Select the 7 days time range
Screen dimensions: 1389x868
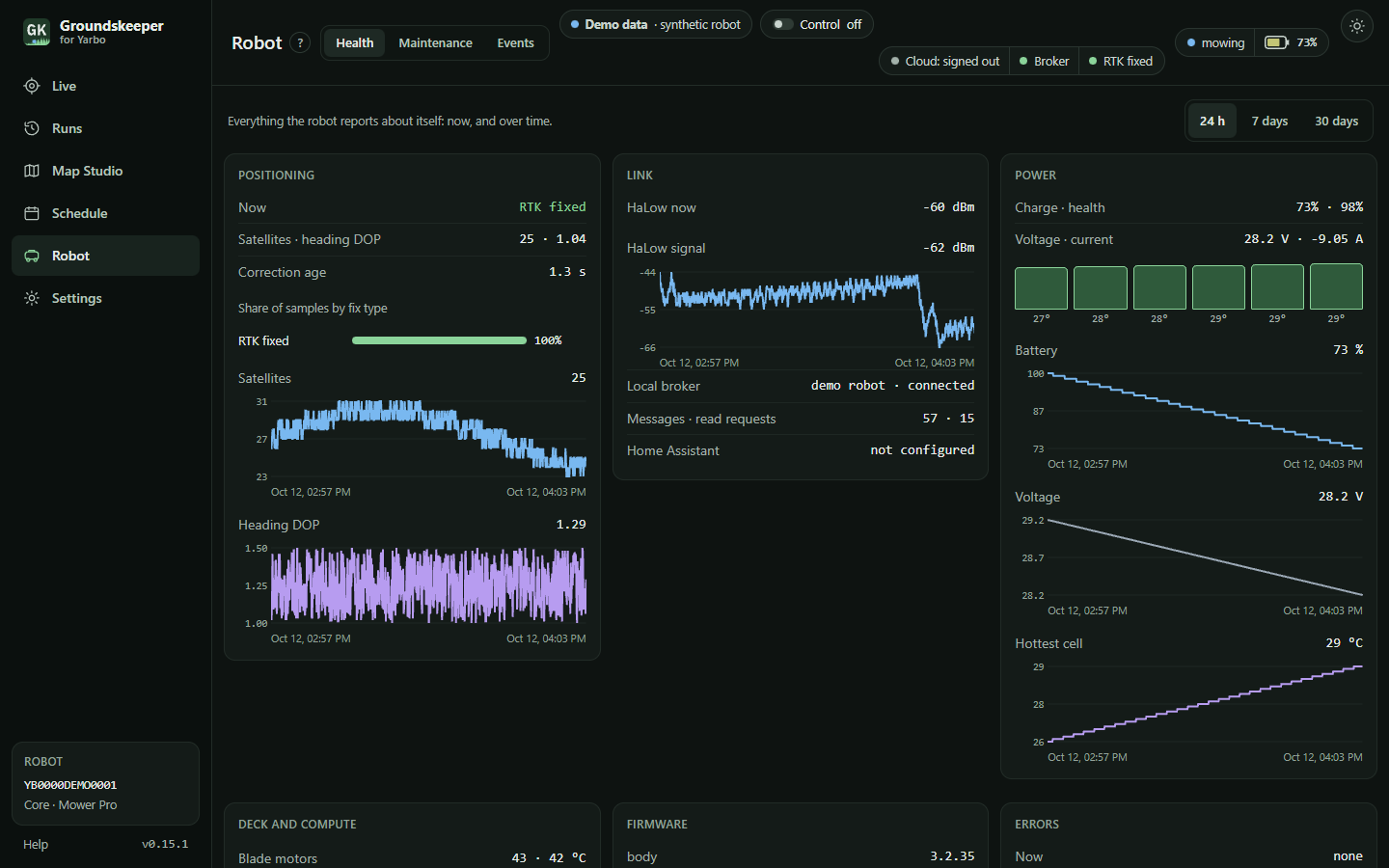coord(1269,121)
